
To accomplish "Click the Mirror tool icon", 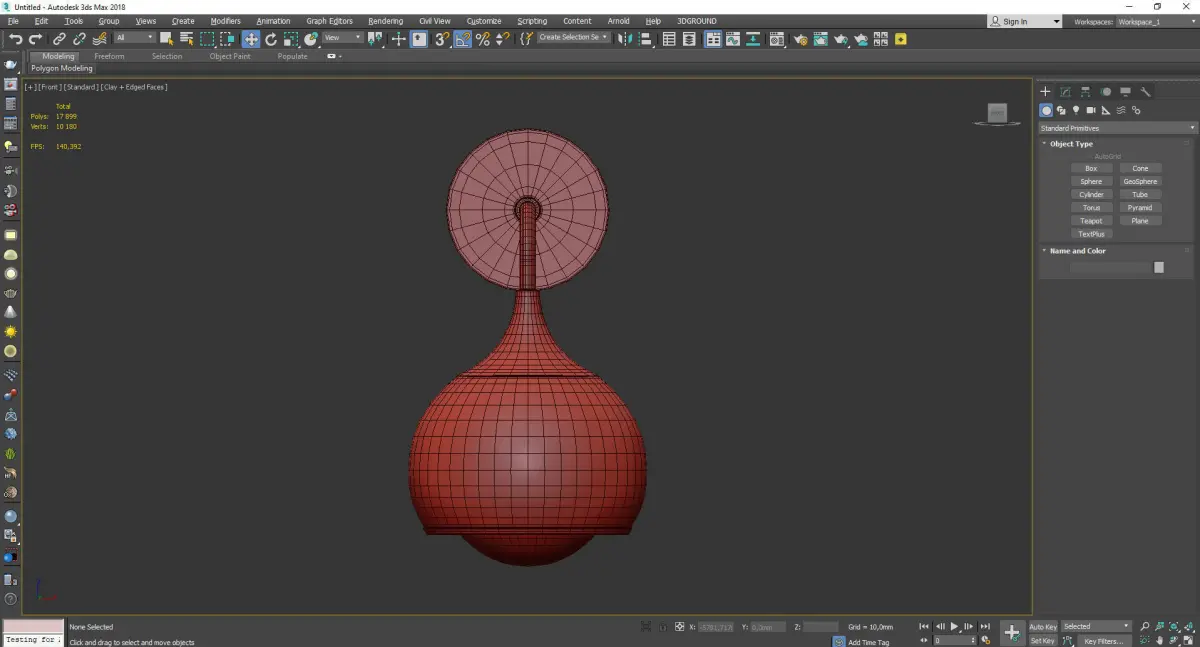I will point(624,39).
